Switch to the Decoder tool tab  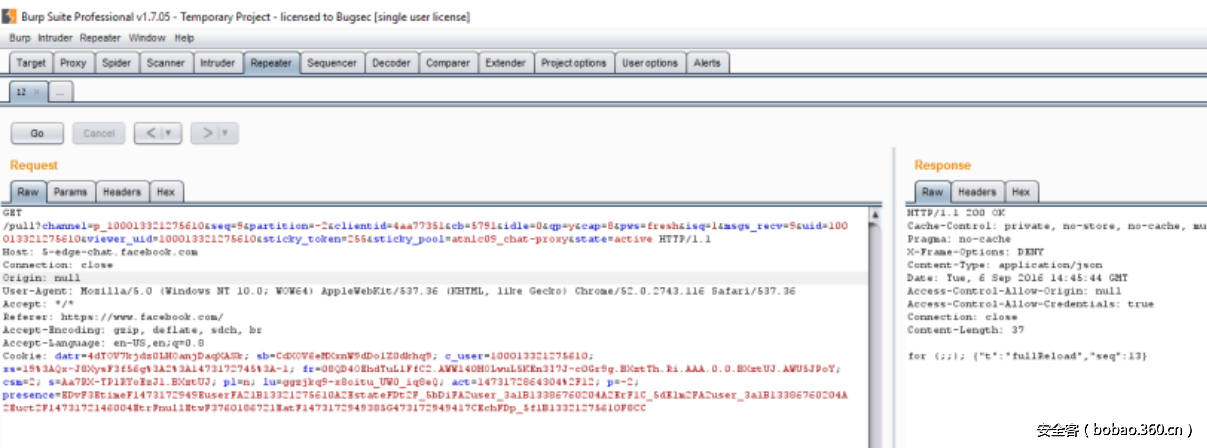coord(391,63)
